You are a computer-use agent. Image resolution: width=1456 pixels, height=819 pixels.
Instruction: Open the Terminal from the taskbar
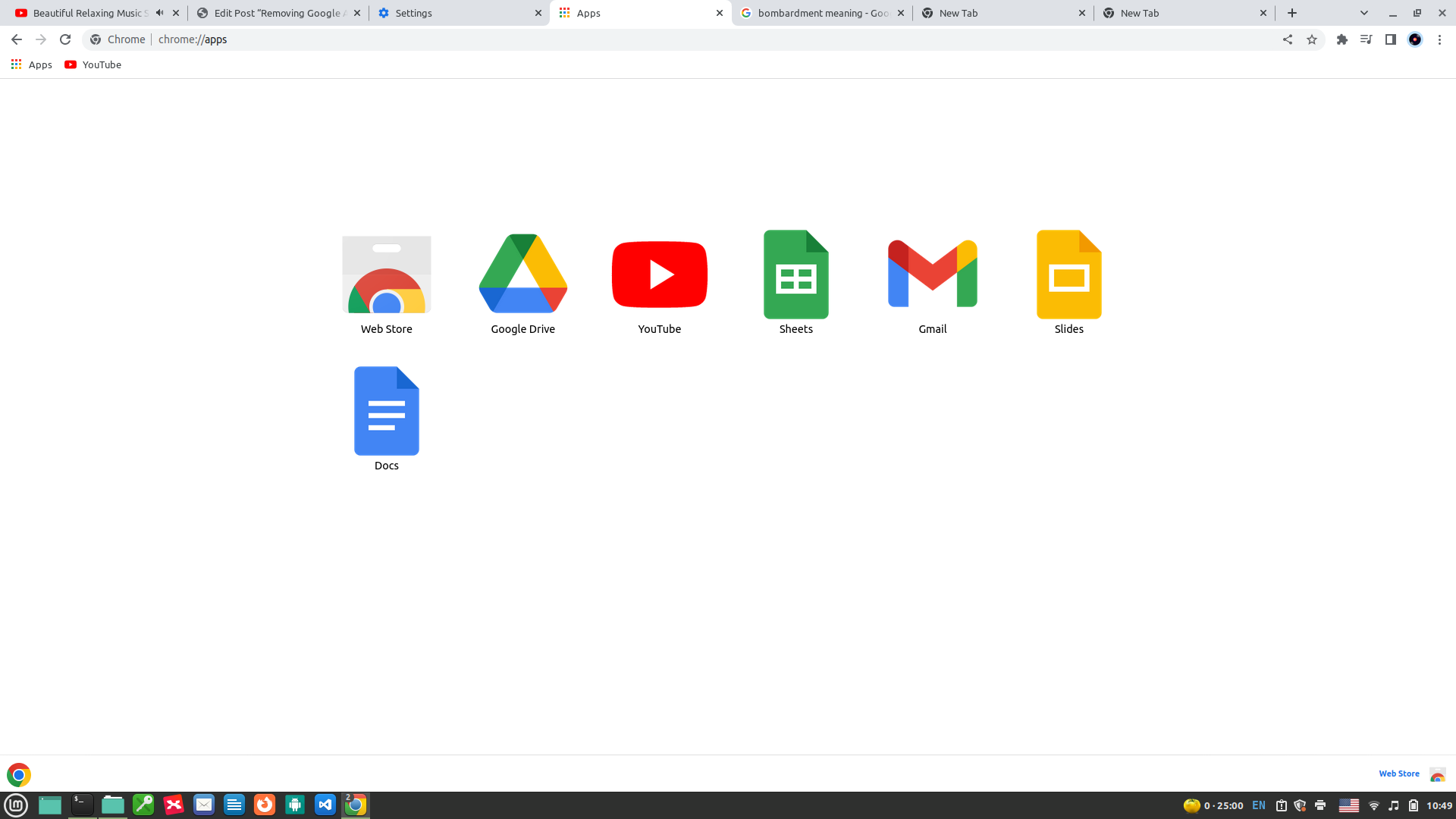[x=82, y=805]
